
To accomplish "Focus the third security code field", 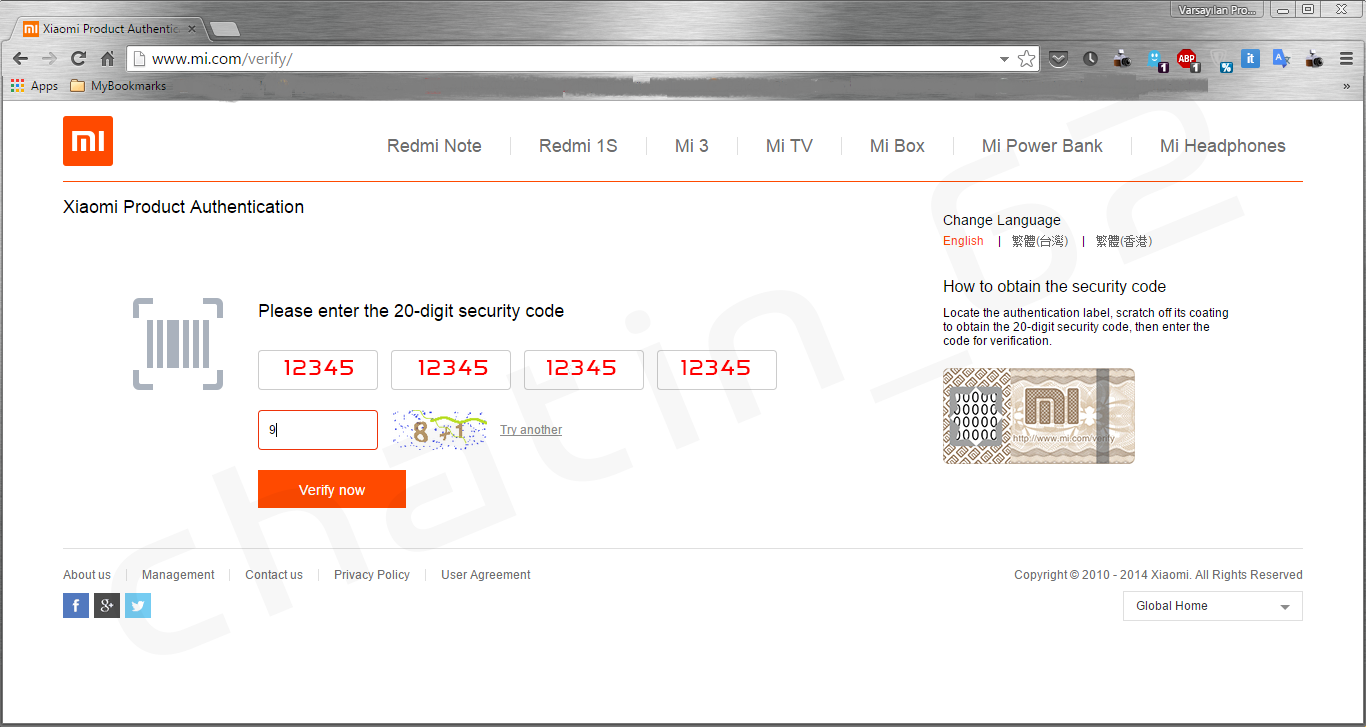I will tap(584, 370).
